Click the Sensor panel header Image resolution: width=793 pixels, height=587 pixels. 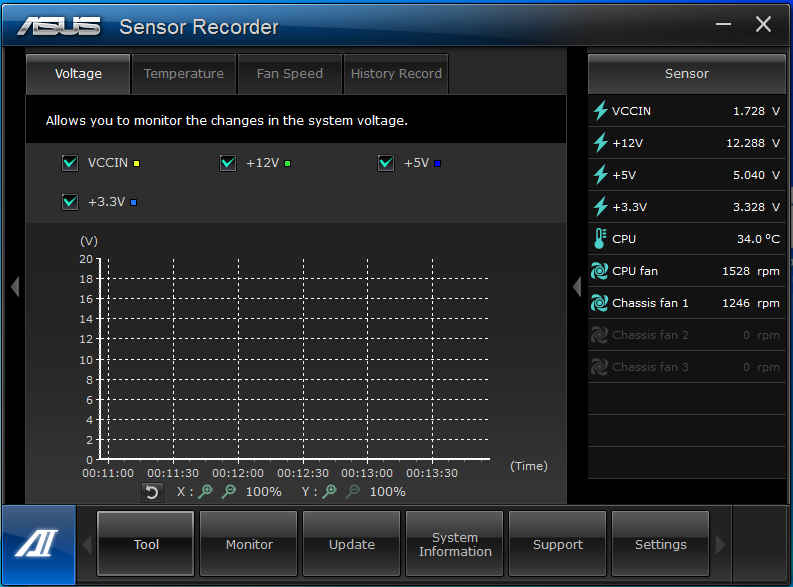tap(687, 74)
